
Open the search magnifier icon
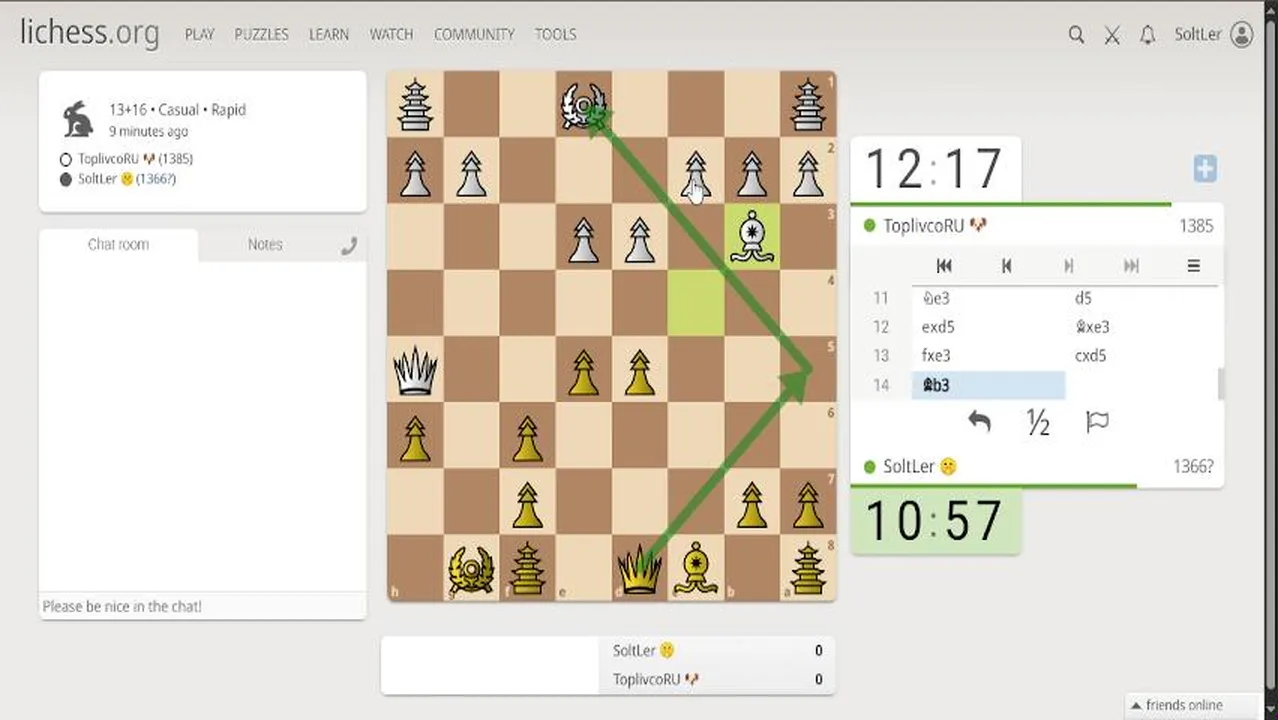tap(1076, 34)
